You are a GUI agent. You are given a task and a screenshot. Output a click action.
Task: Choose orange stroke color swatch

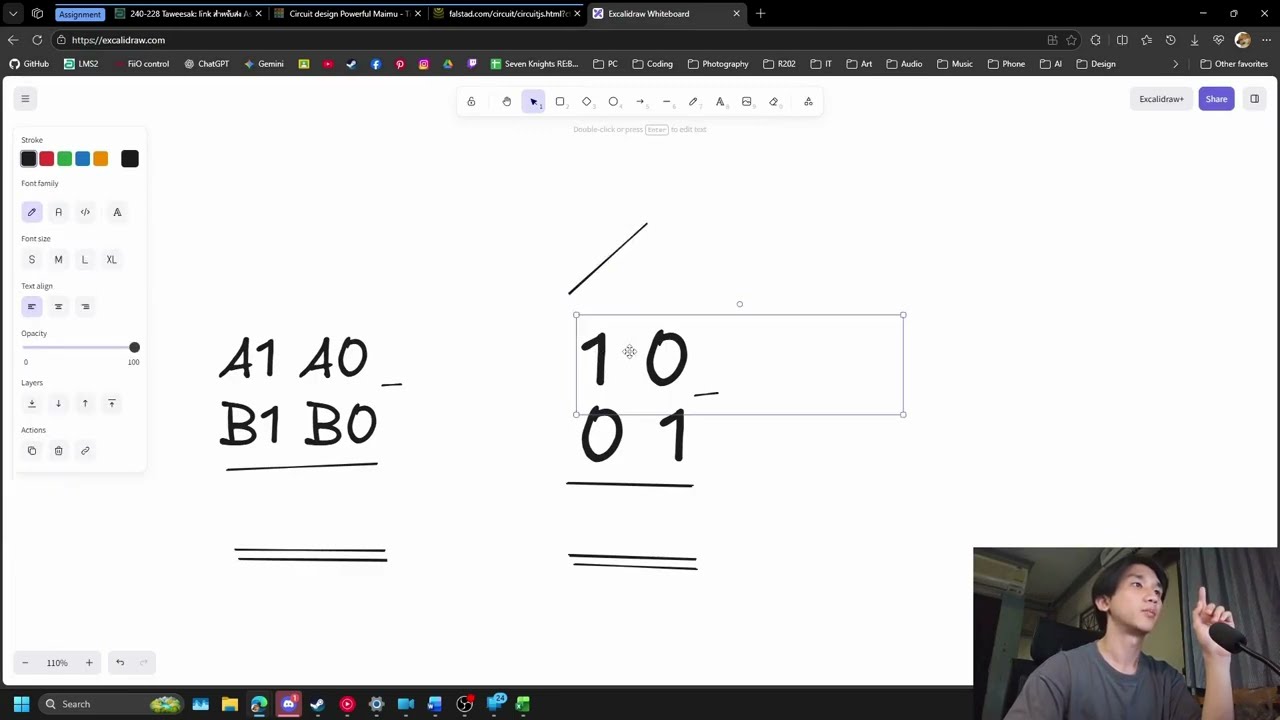[x=100, y=159]
